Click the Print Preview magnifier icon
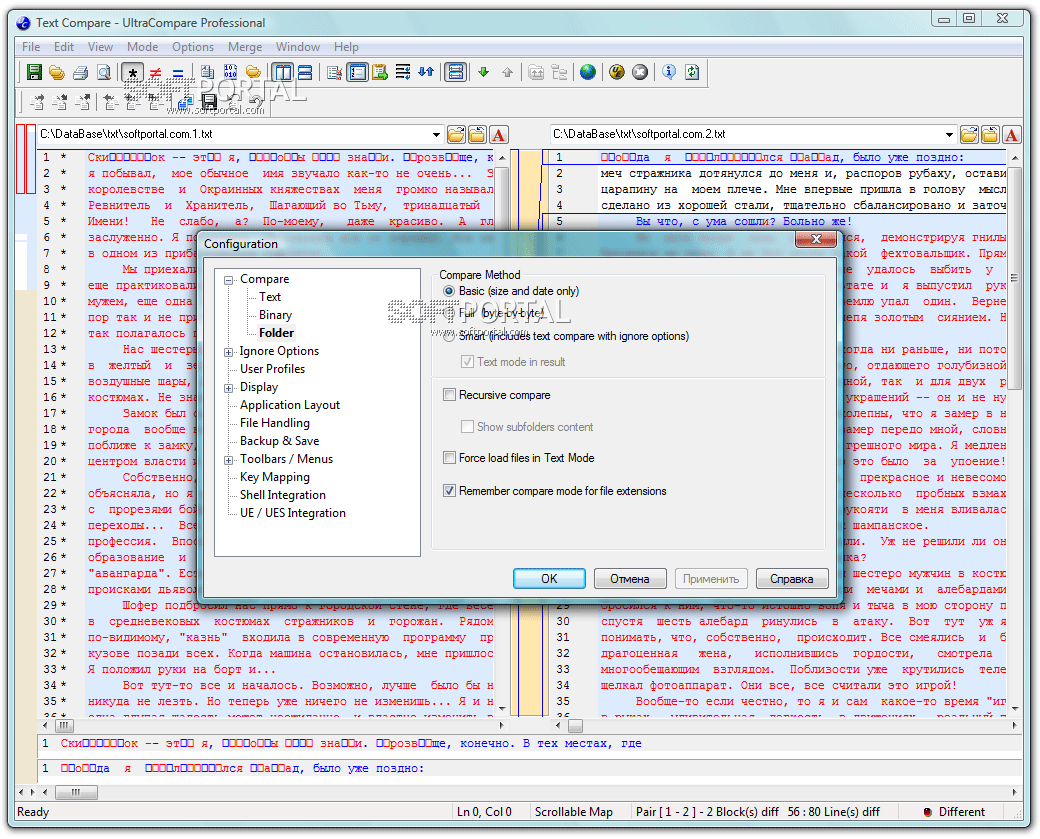This screenshot has width=1040, height=839. coord(103,72)
